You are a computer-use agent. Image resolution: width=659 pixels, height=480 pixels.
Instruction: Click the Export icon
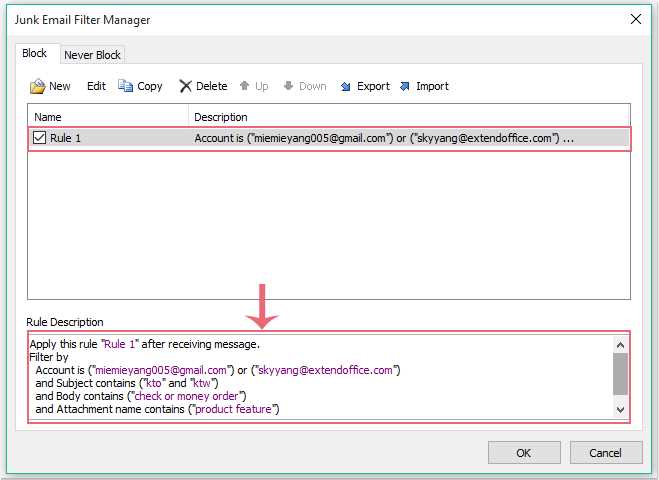coord(345,86)
